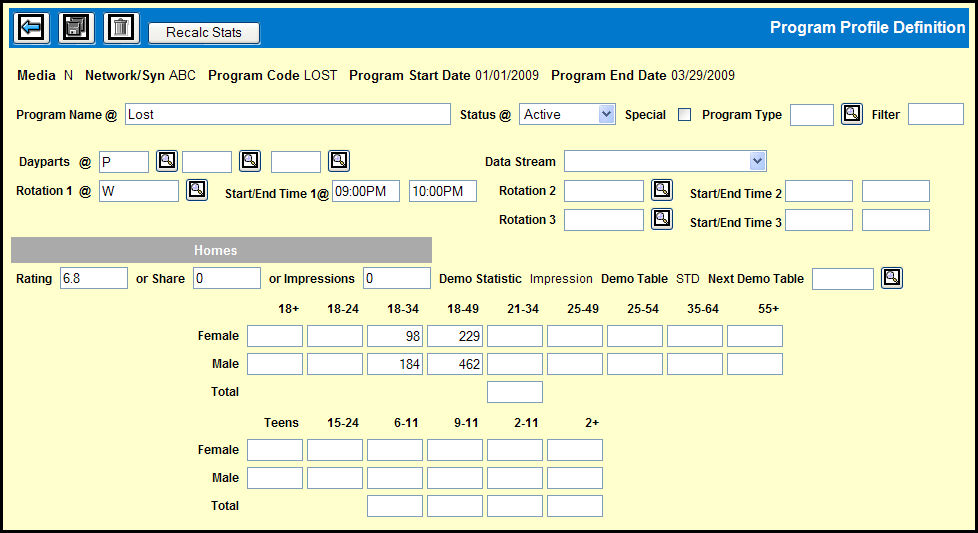Click the Program End Date 03/29/2009 text
The image size is (978, 533).
tap(642, 75)
